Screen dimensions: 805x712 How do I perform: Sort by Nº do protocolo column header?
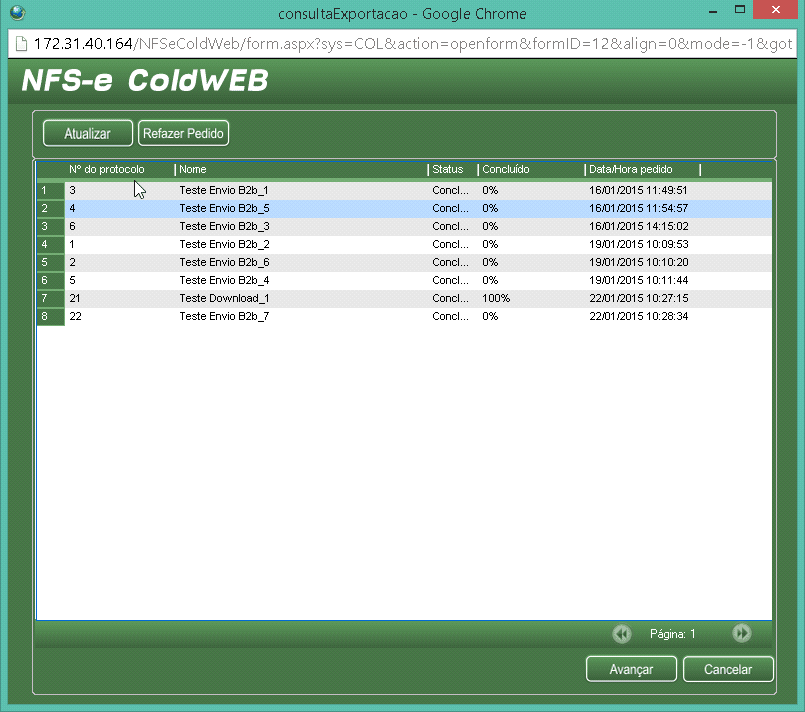pos(107,170)
